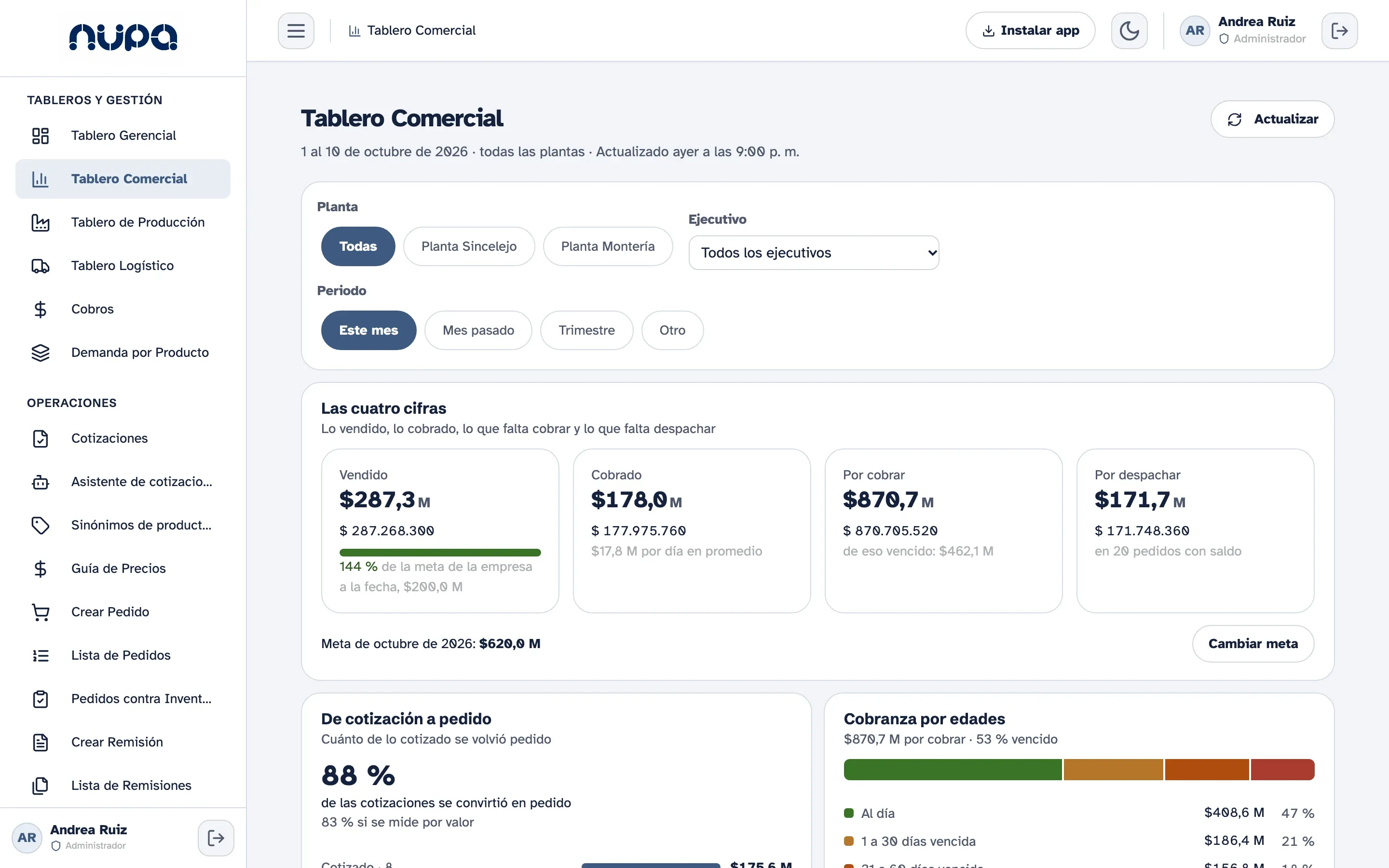Click the Por cobrar card
1389x868 pixels.
tap(943, 531)
